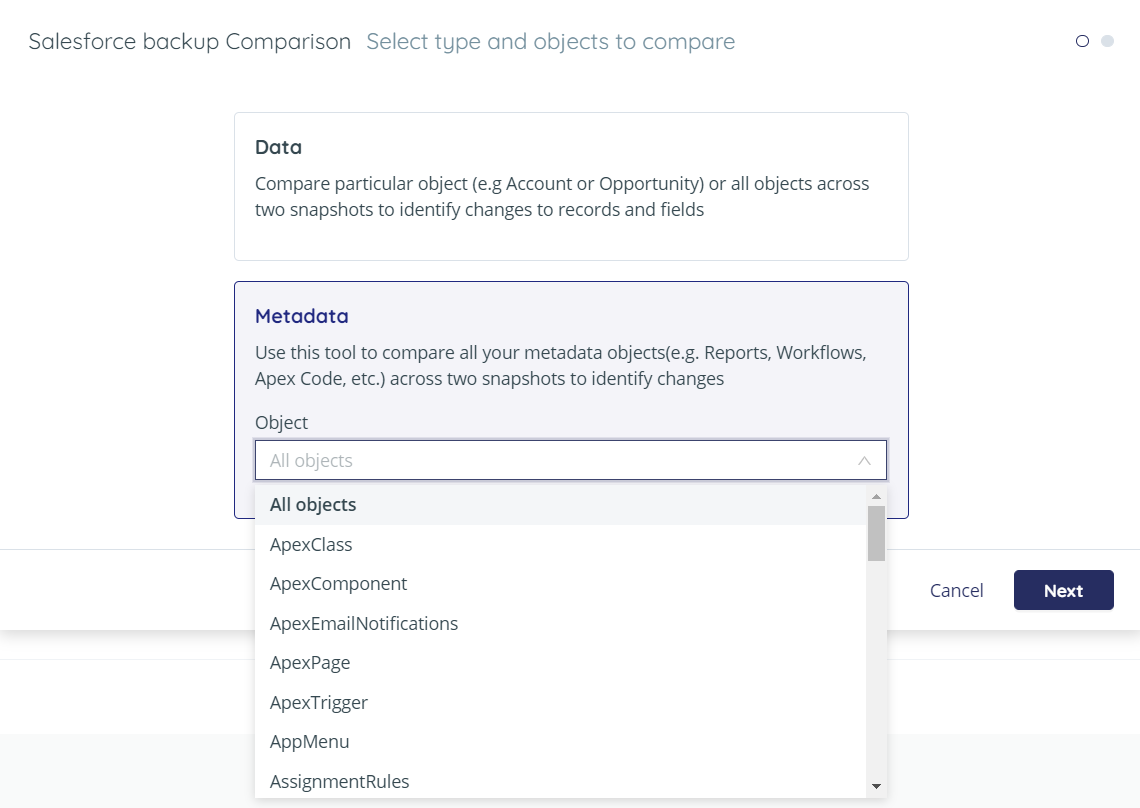Select the Data comparison card
This screenshot has height=808, width=1140.
[571, 186]
